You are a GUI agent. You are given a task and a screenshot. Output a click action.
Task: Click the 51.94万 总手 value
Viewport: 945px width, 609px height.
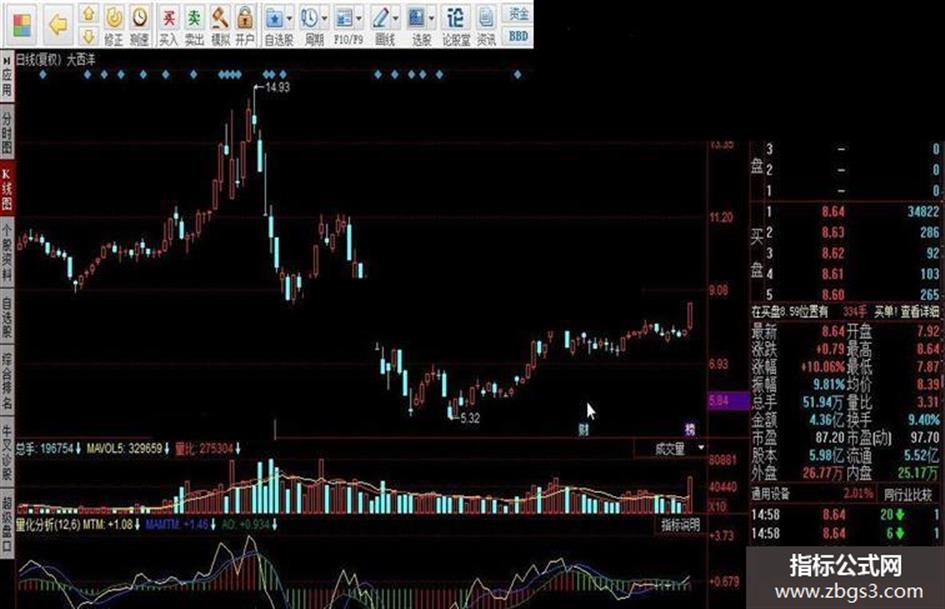click(x=824, y=402)
